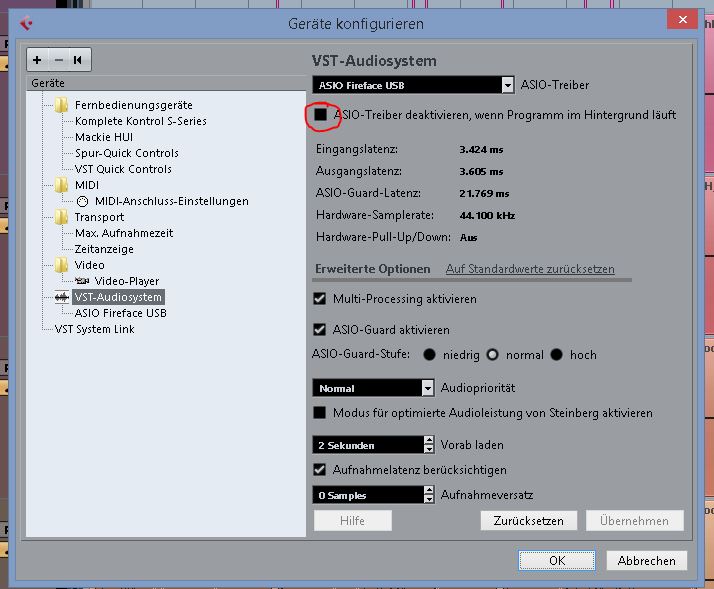Select ASIO-Guard-Stufe niedrig radio button
The width and height of the screenshot is (714, 589).
coord(429,354)
